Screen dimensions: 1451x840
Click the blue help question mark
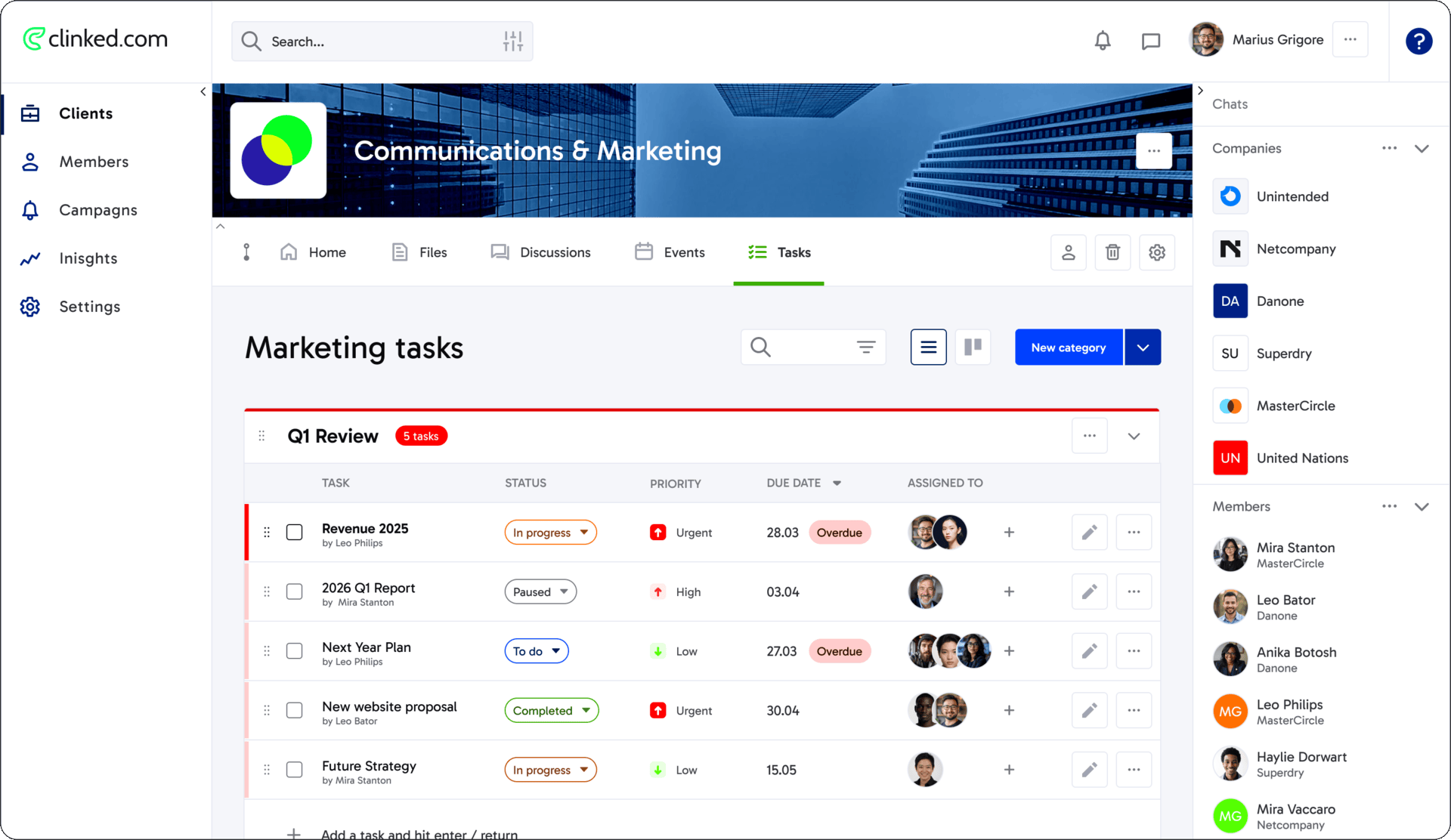click(x=1419, y=41)
